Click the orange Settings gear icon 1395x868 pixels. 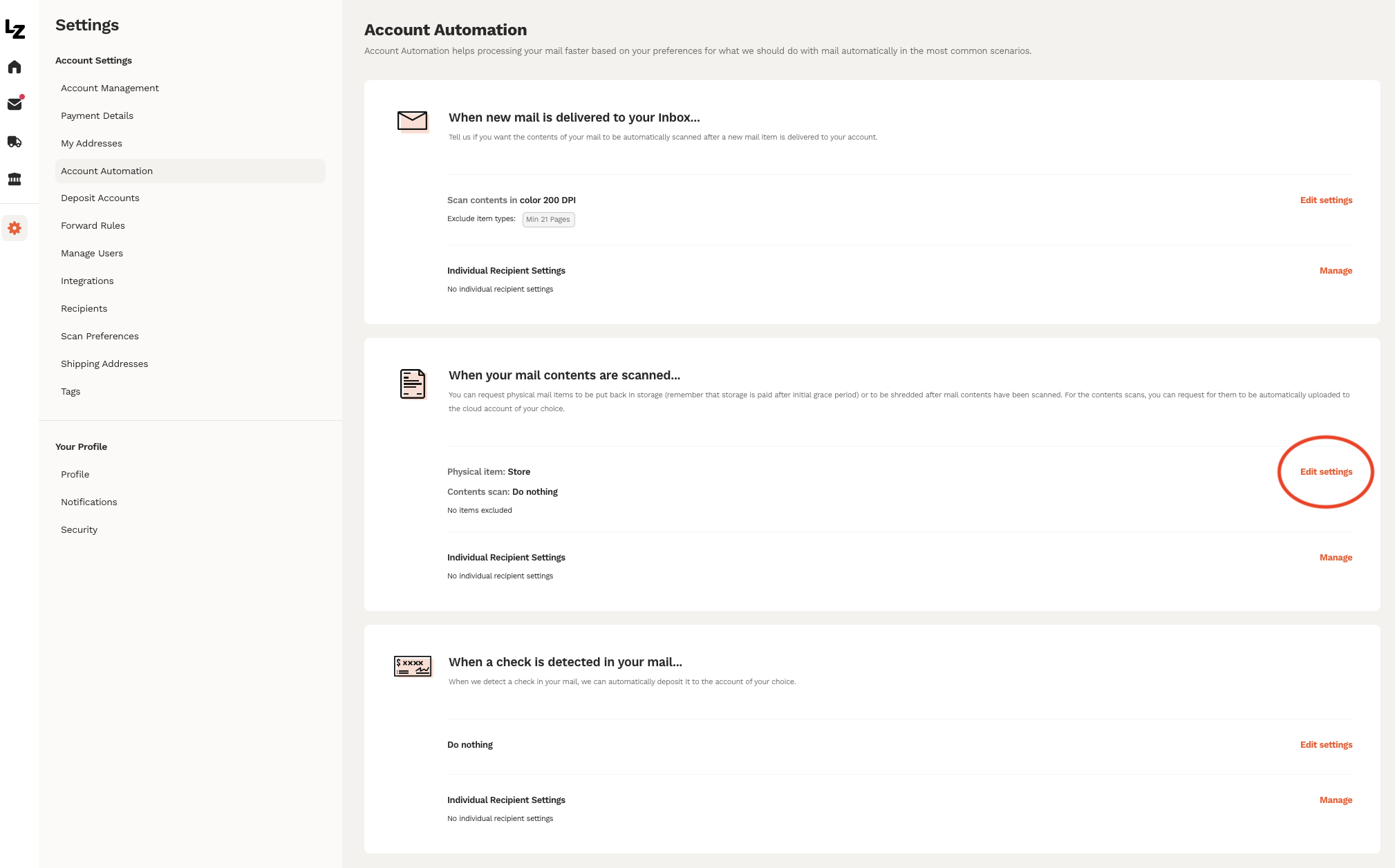pyautogui.click(x=14, y=228)
